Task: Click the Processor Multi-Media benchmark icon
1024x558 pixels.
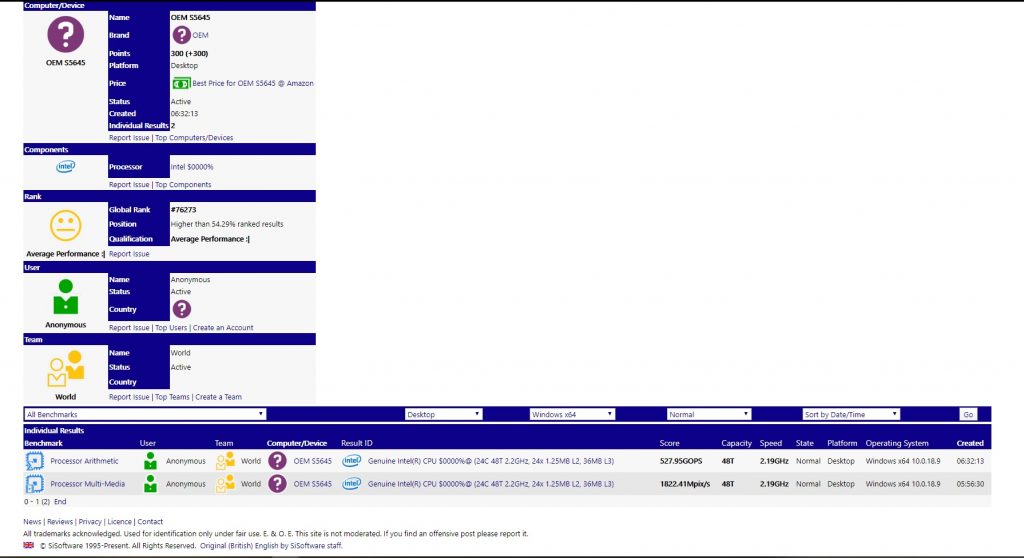Action: pyautogui.click(x=35, y=484)
